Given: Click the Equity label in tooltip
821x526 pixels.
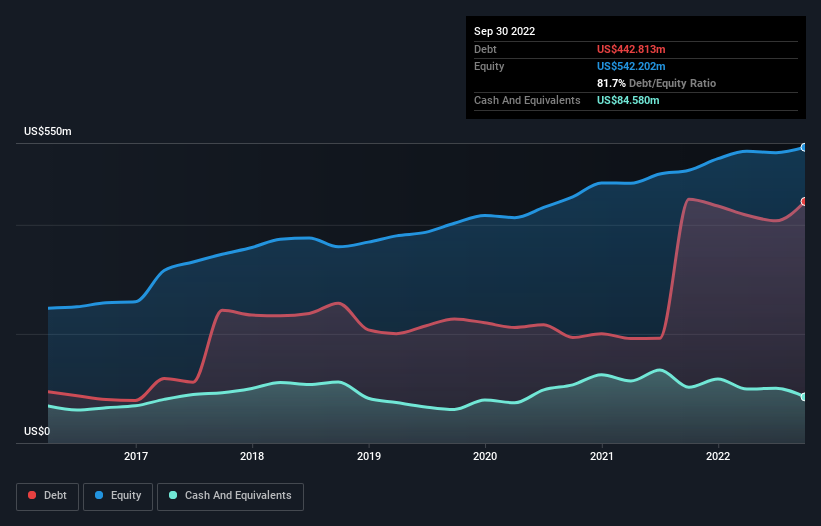Looking at the screenshot, I should 489,66.
